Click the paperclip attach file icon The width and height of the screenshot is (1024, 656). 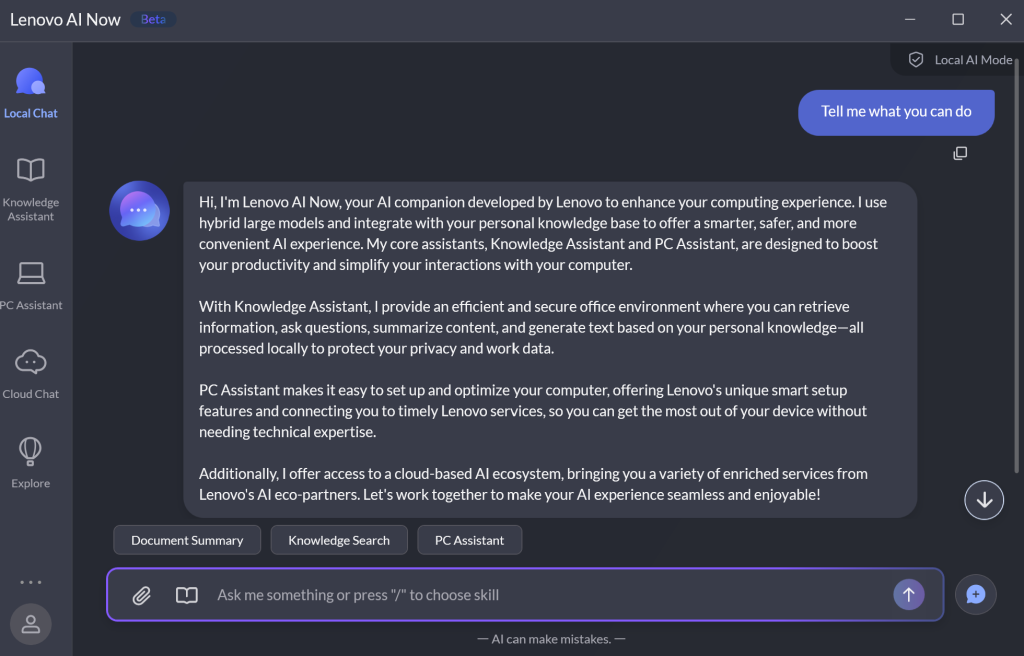tap(142, 595)
